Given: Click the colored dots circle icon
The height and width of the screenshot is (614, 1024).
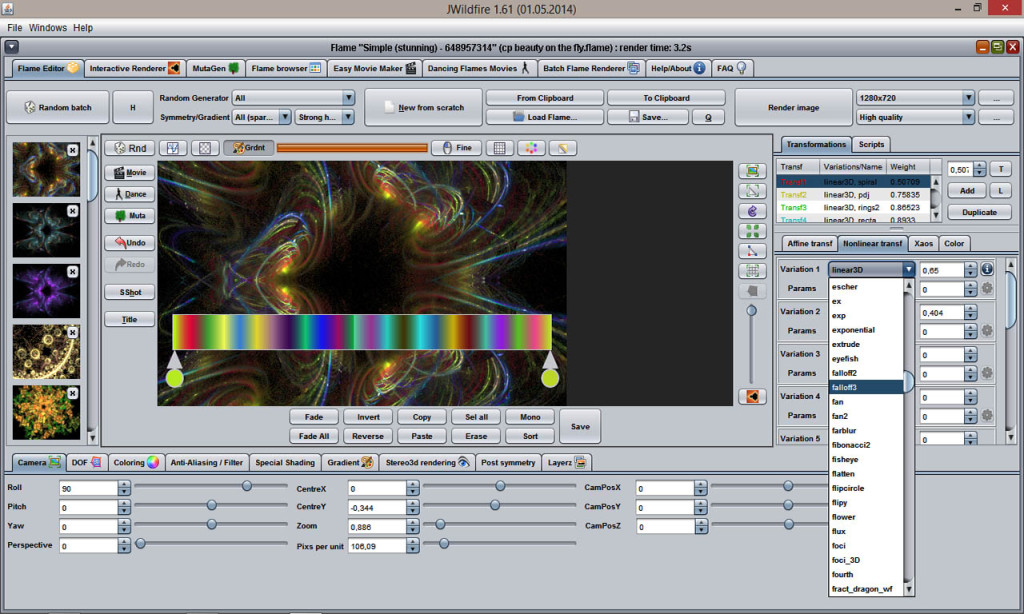Looking at the screenshot, I should [531, 148].
